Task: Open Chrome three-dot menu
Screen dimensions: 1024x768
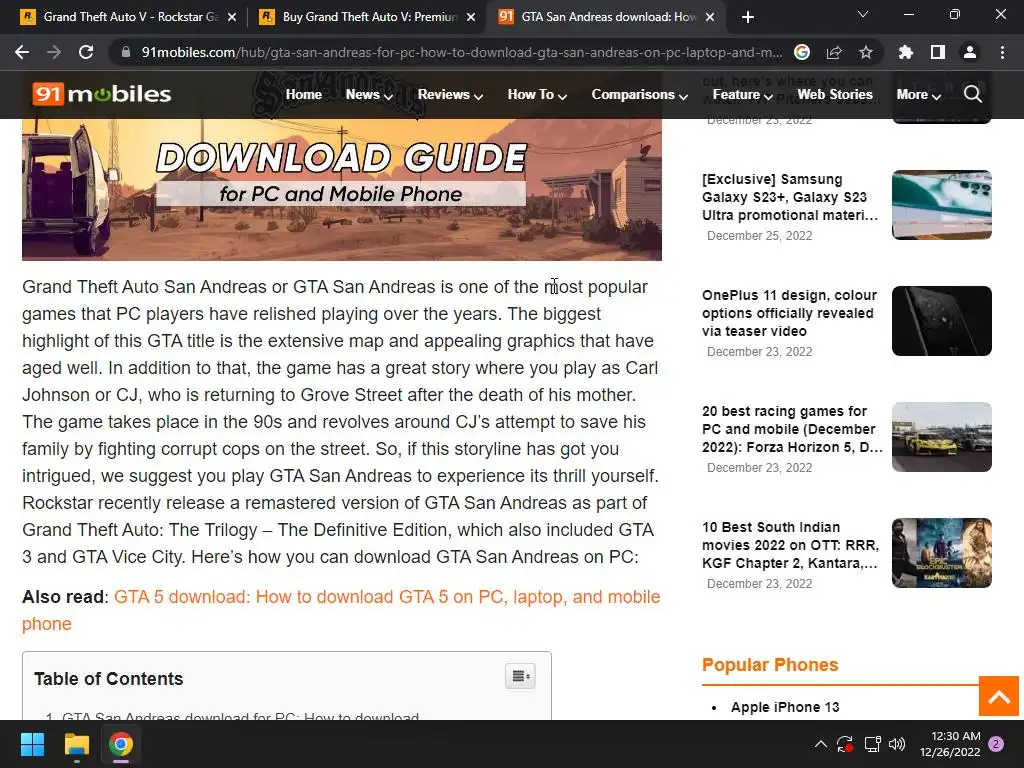Action: click(x=1002, y=52)
